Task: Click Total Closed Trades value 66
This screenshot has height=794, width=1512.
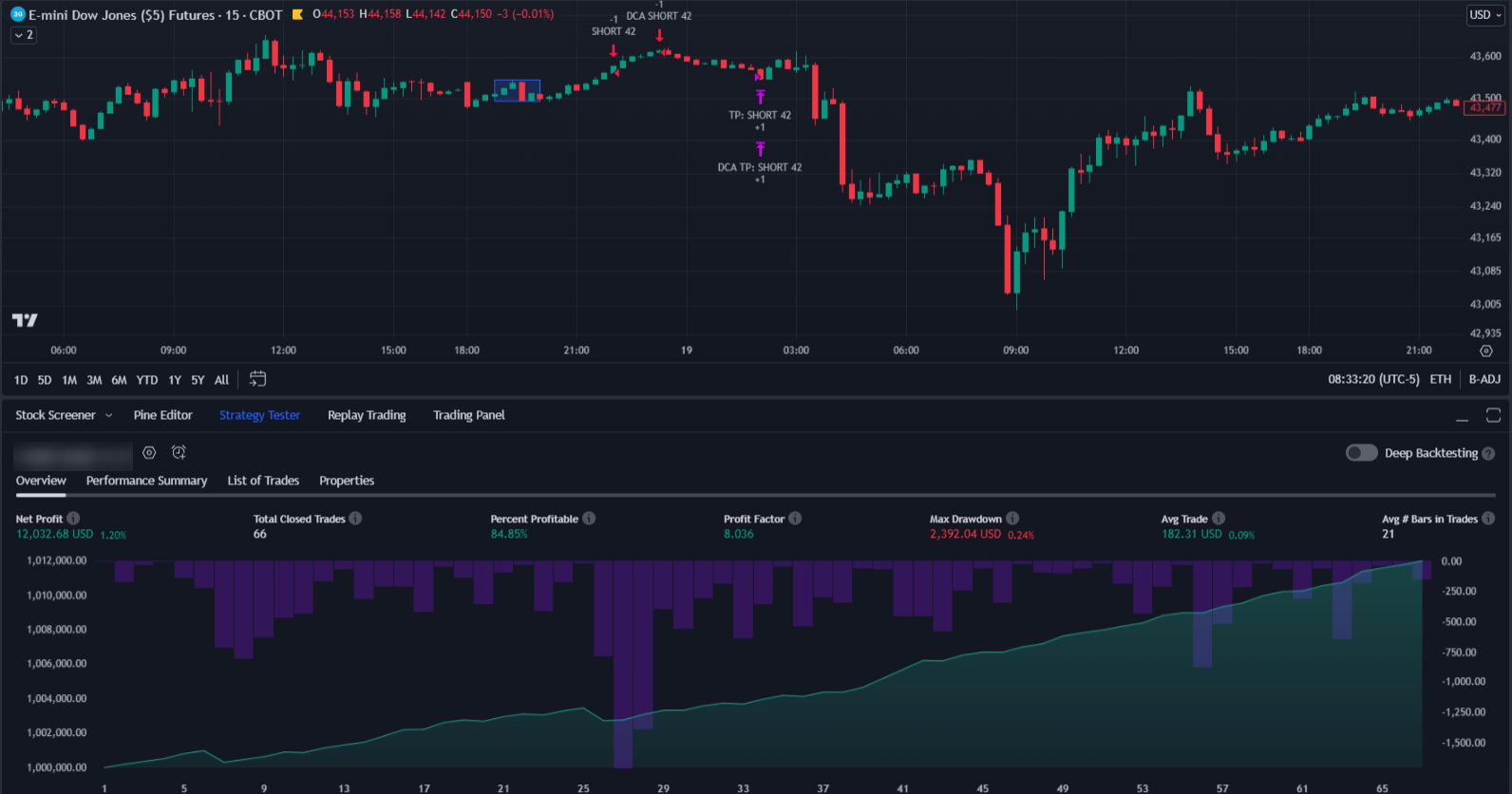Action: pos(259,534)
